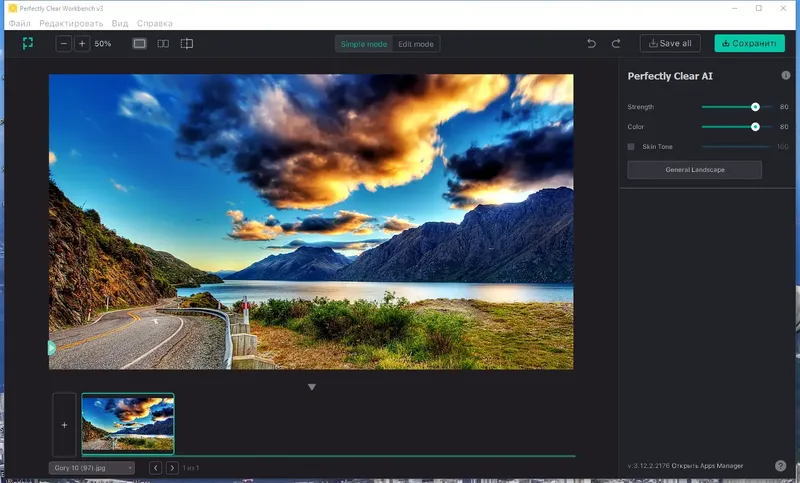Zoom out with the minus button
Viewport: 800px width, 483px height.
pyautogui.click(x=64, y=44)
